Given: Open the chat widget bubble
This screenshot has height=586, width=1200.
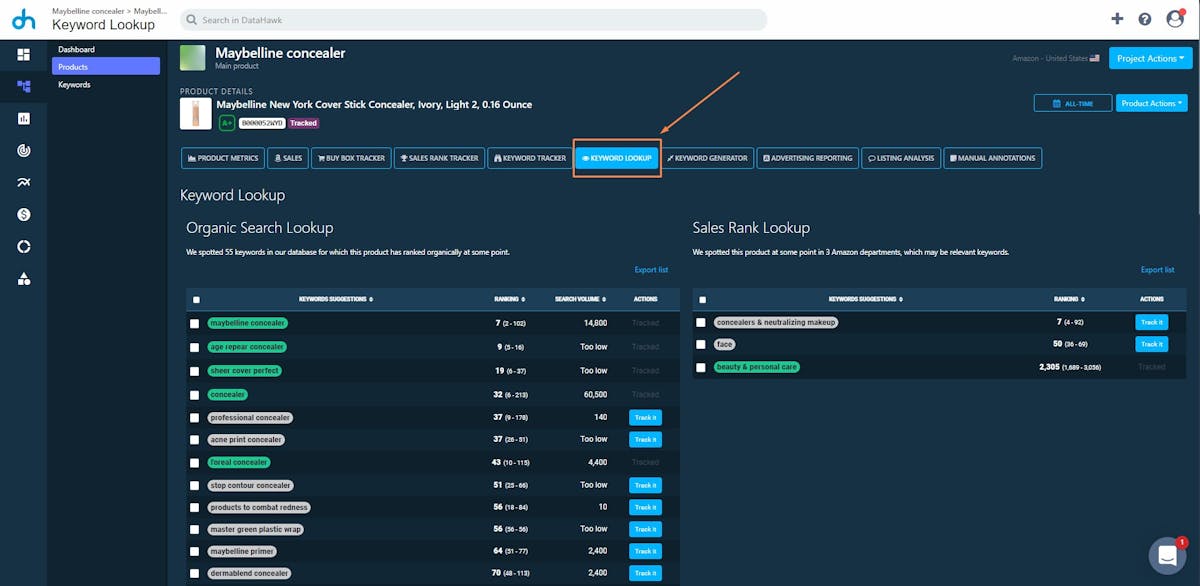Looking at the screenshot, I should click(x=1167, y=556).
